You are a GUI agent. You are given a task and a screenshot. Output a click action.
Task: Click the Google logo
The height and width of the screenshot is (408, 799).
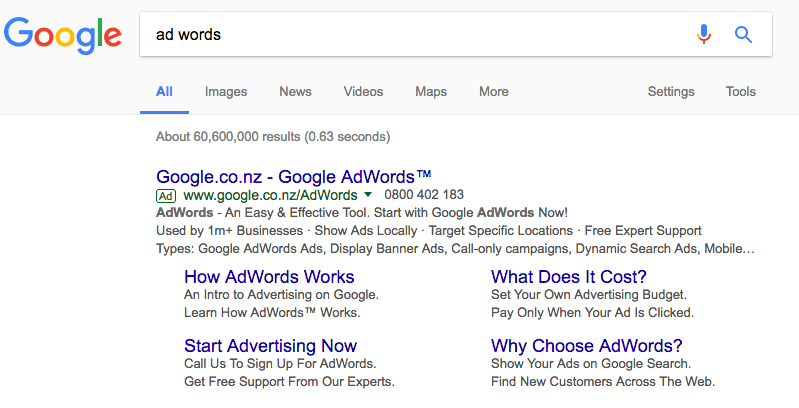(63, 36)
